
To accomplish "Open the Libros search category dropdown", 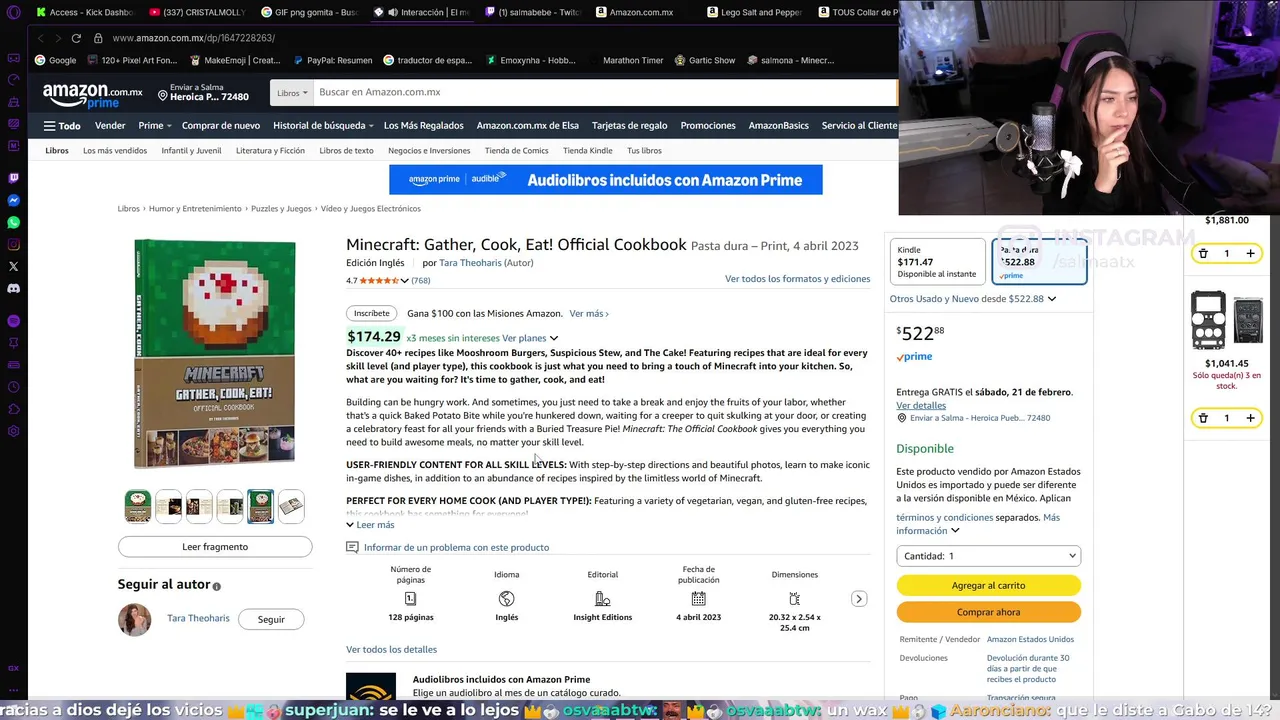I will (x=291, y=93).
